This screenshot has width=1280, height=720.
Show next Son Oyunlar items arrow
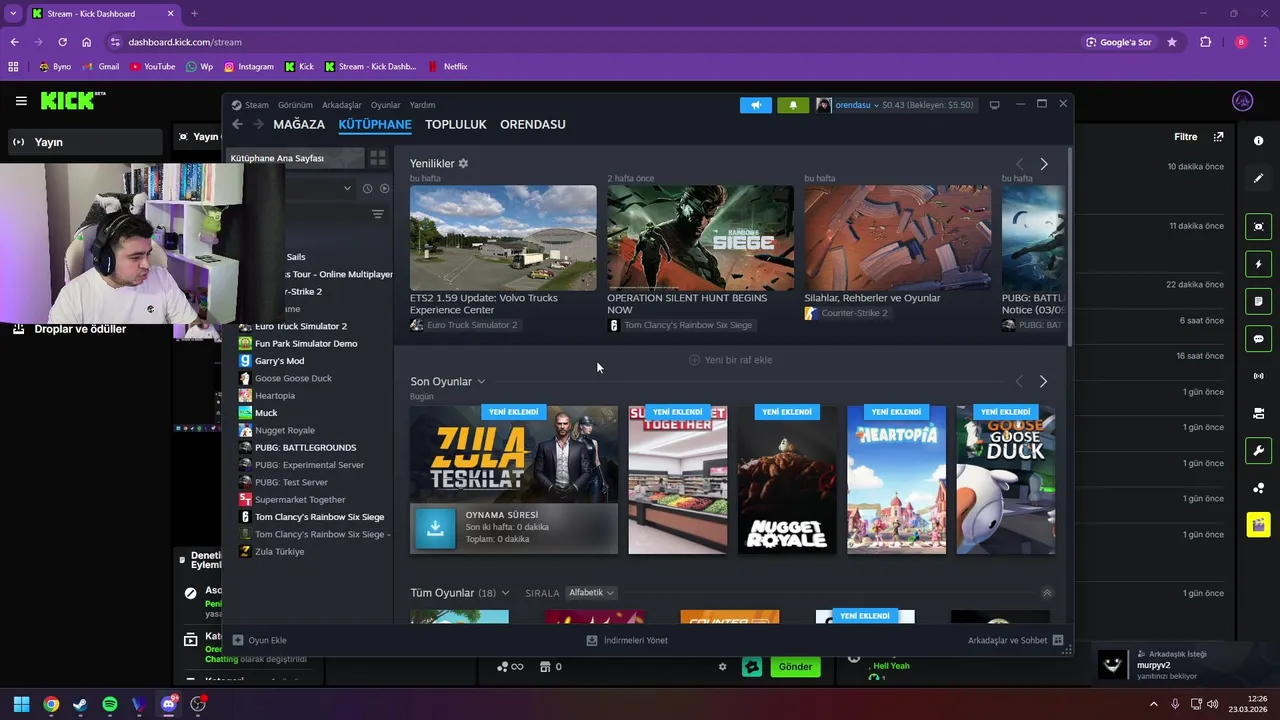coord(1043,382)
